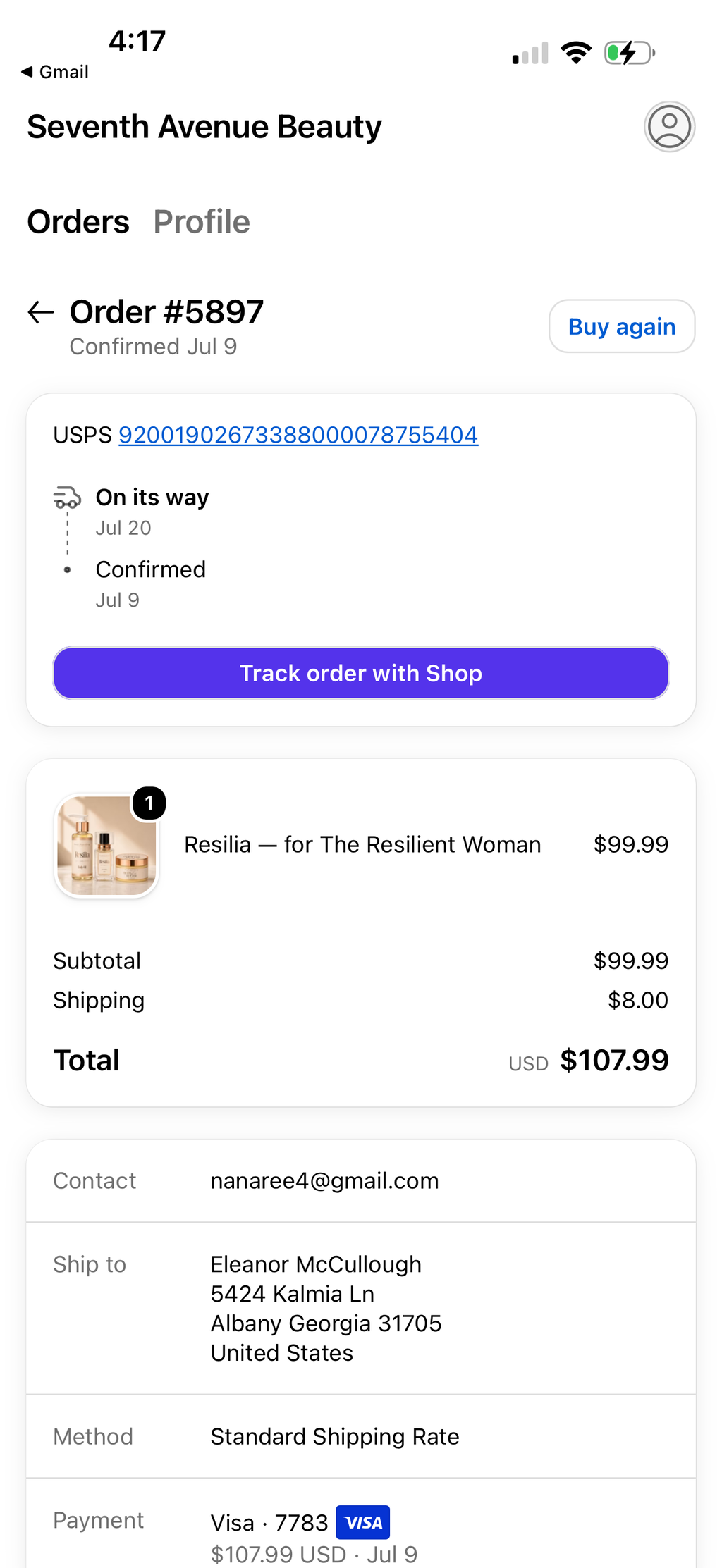The image size is (722, 1568).
Task: Tap the contact email nanaree4@gmail.com
Action: click(324, 1180)
